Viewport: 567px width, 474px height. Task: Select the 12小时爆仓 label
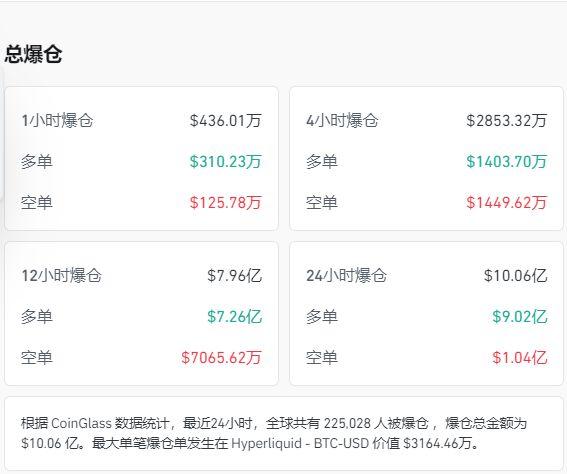pos(61,276)
